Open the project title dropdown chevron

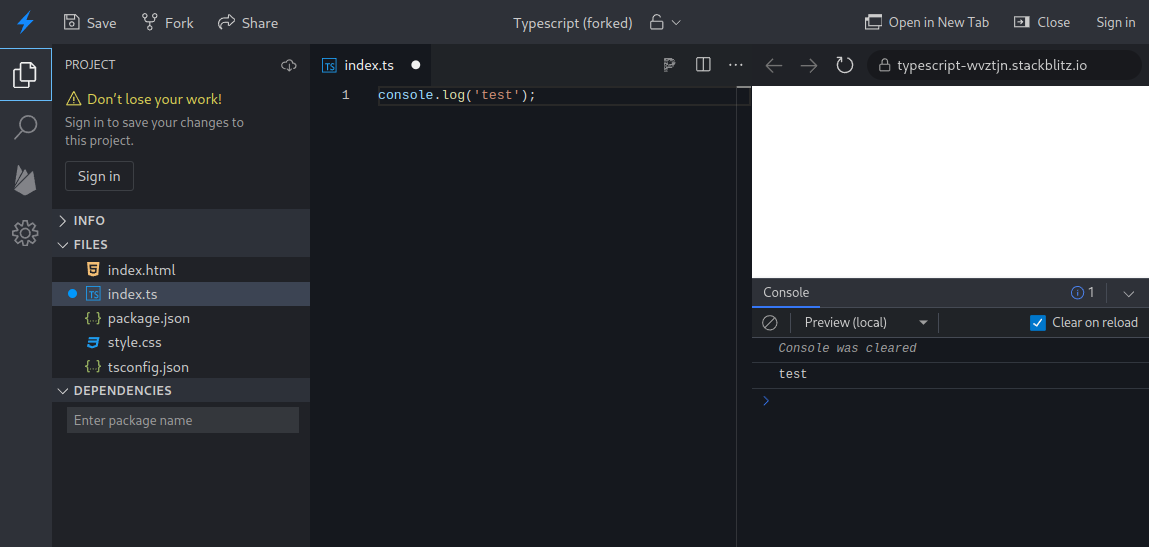pyautogui.click(x=676, y=23)
